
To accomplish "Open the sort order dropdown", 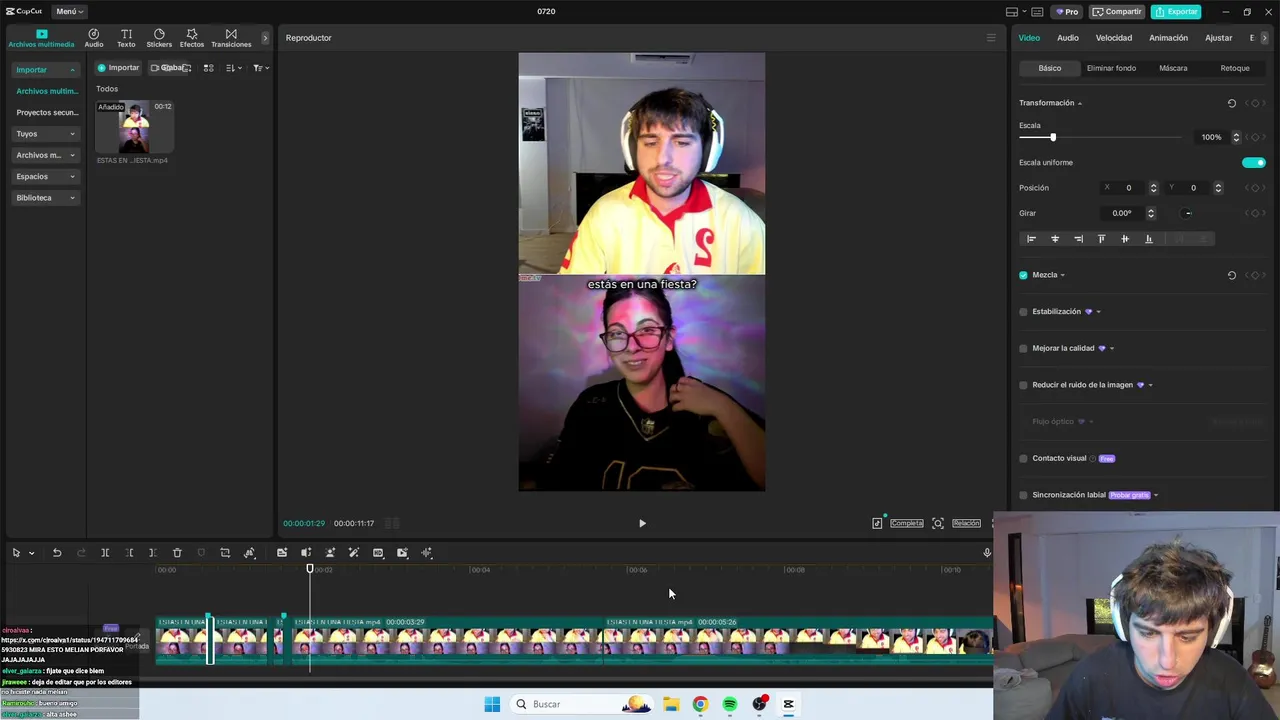I will (x=233, y=68).
